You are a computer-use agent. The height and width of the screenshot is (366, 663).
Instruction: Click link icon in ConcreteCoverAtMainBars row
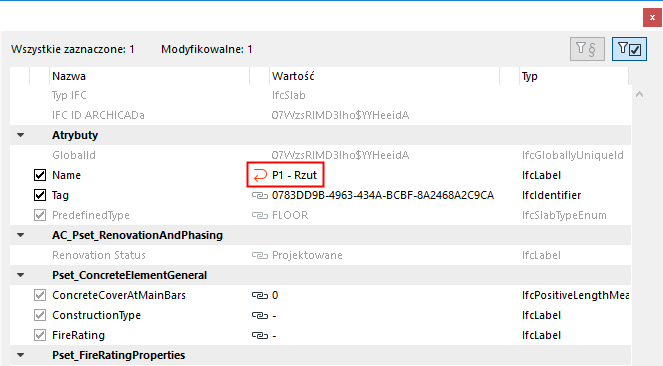click(260, 295)
